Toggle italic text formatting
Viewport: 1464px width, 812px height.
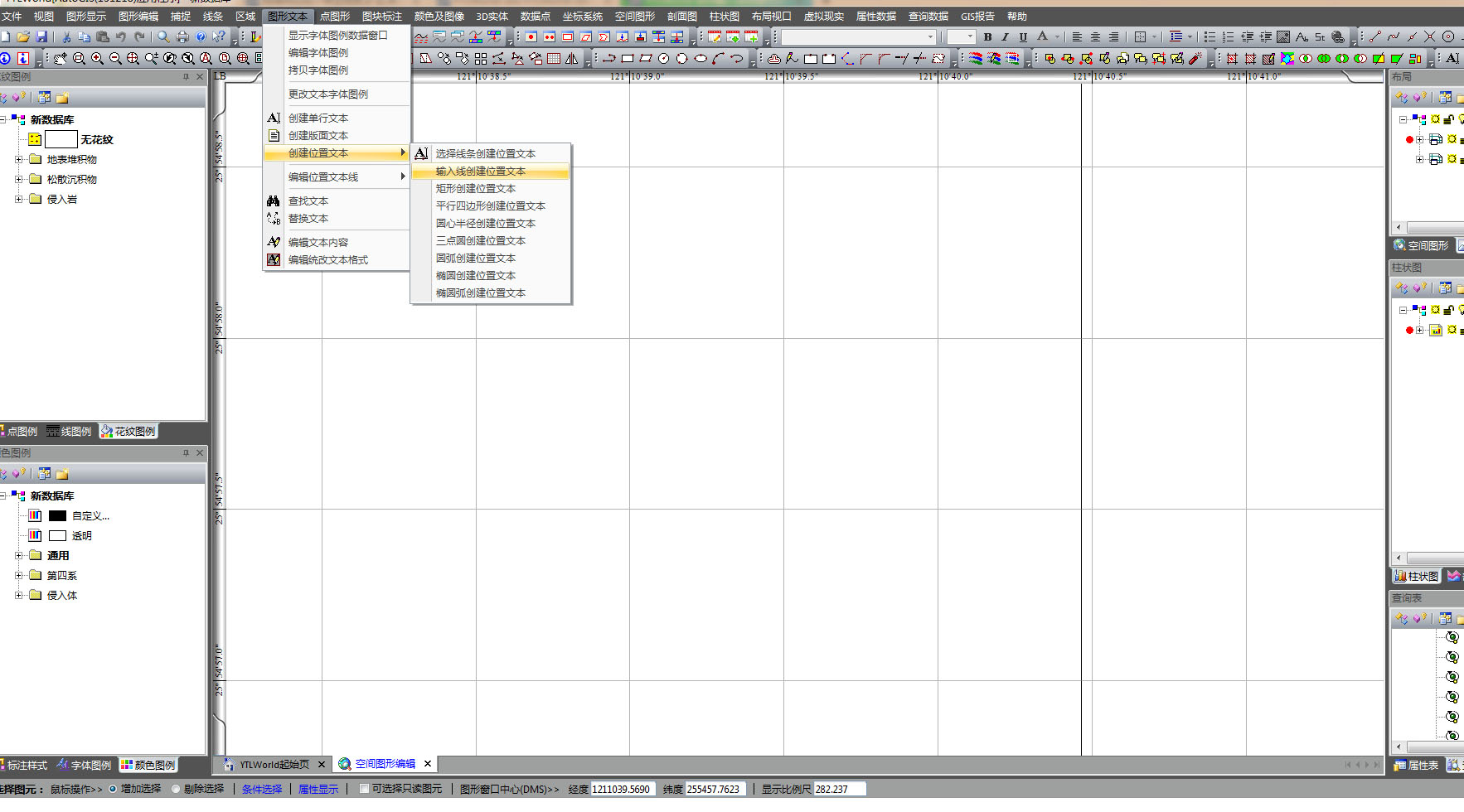[1005, 37]
